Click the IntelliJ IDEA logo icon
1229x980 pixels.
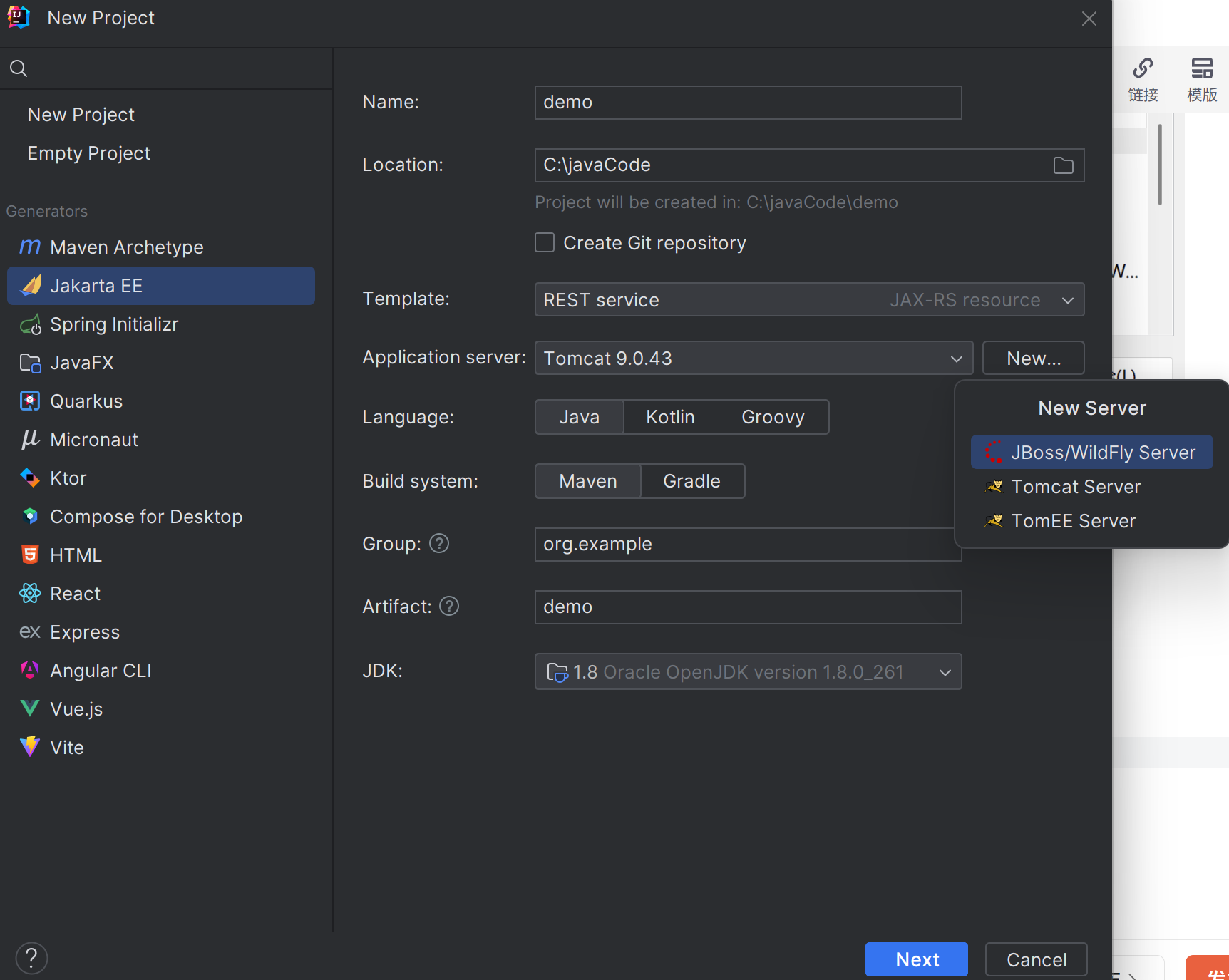pyautogui.click(x=18, y=17)
